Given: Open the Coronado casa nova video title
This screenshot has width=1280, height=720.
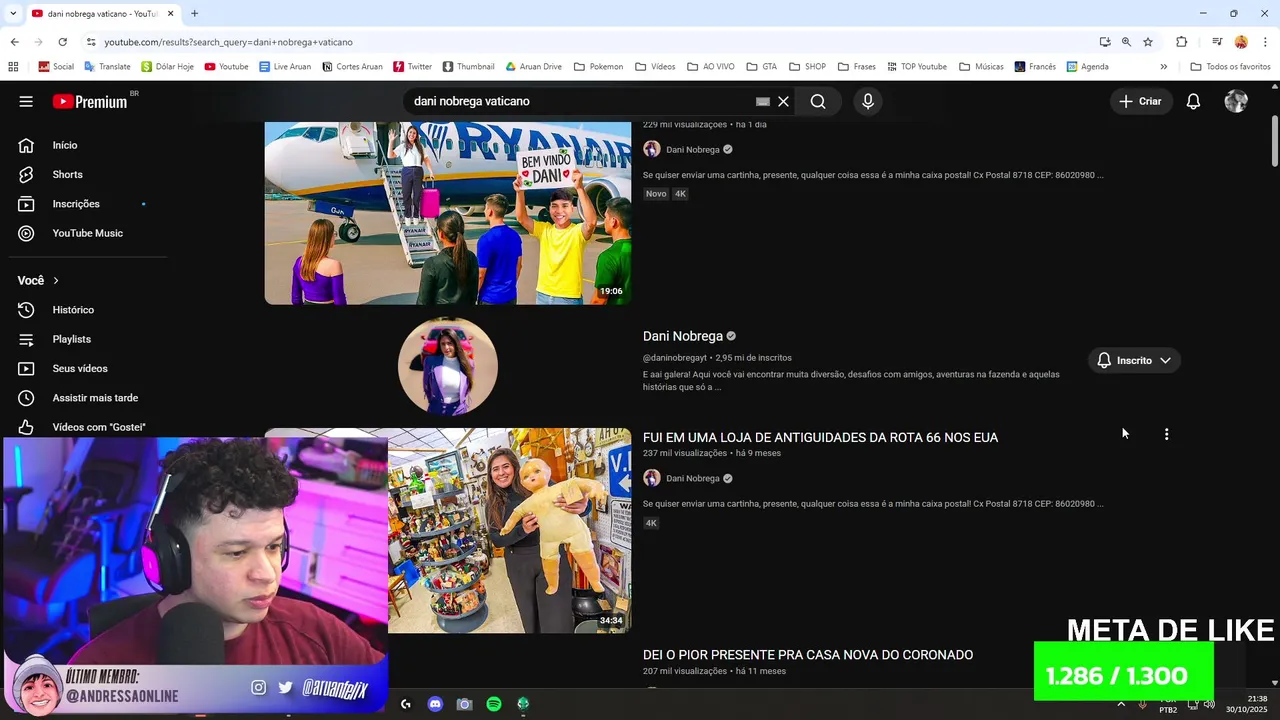Looking at the screenshot, I should [x=808, y=655].
